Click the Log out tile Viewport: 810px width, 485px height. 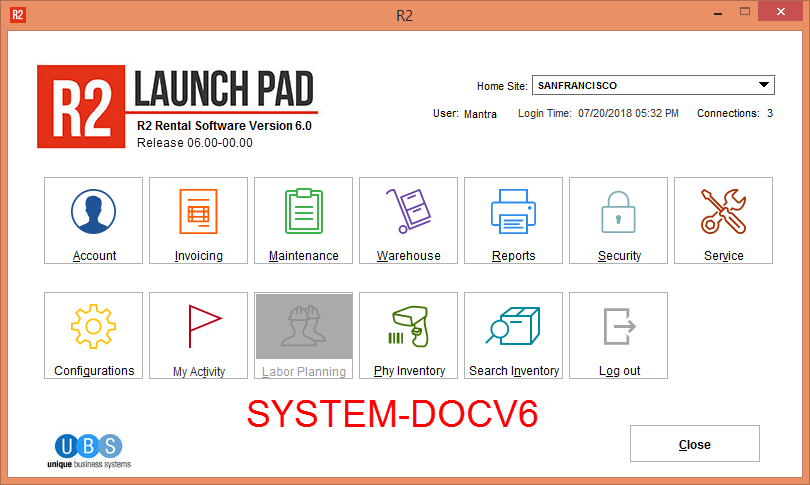click(618, 336)
